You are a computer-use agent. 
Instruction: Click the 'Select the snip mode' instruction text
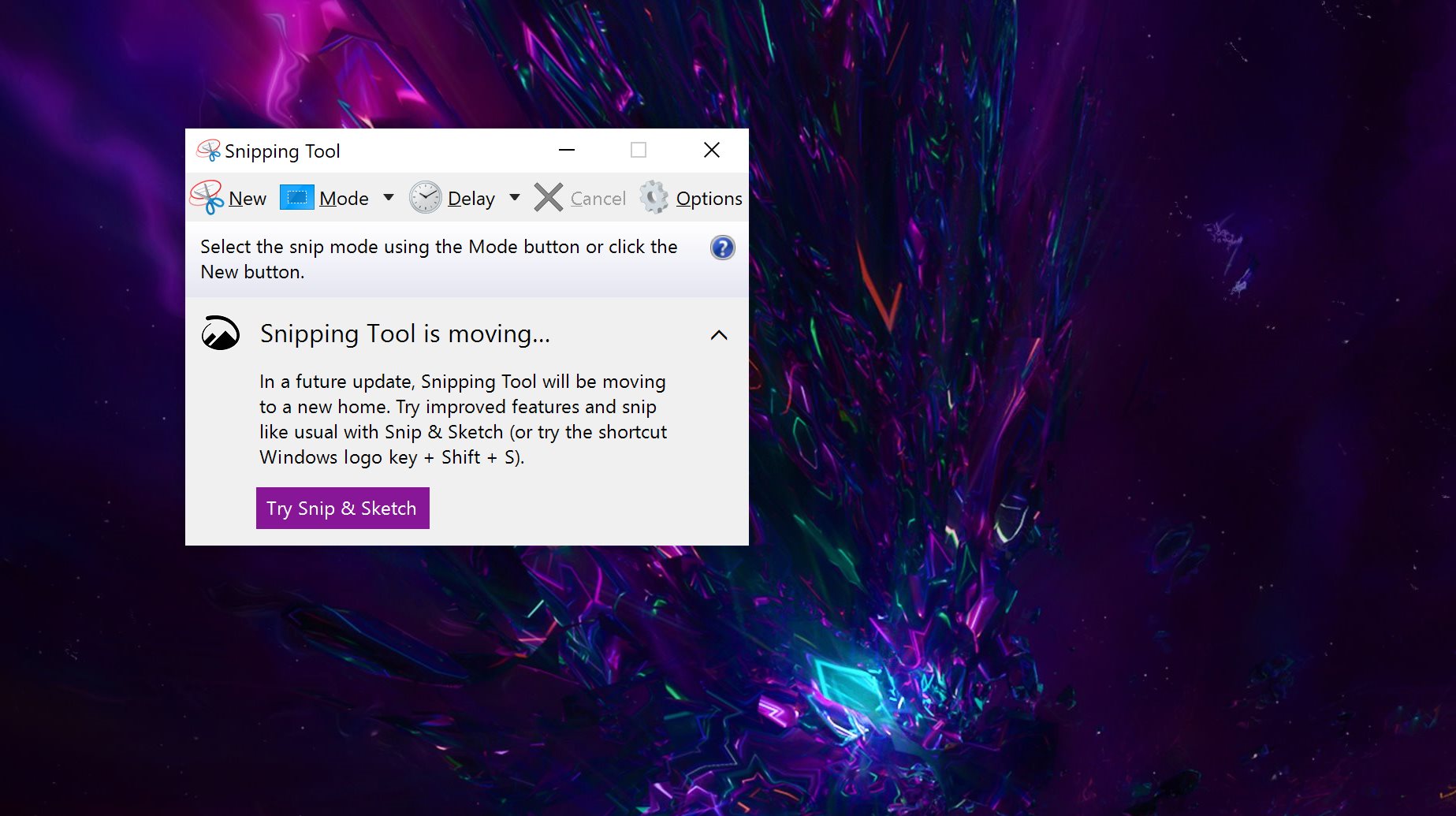(439, 259)
